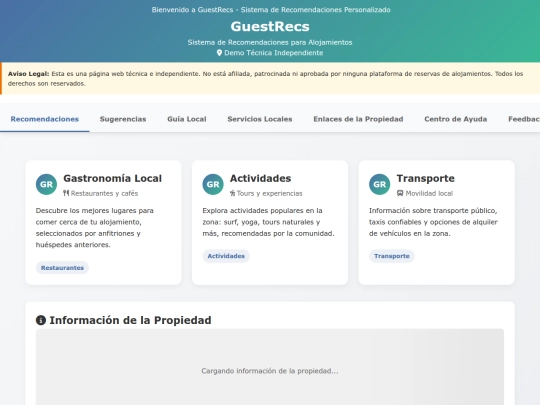Viewport: 540px width, 405px height.
Task: Click 'Restaurantes y cafés' subtitle
Action: 104,193
